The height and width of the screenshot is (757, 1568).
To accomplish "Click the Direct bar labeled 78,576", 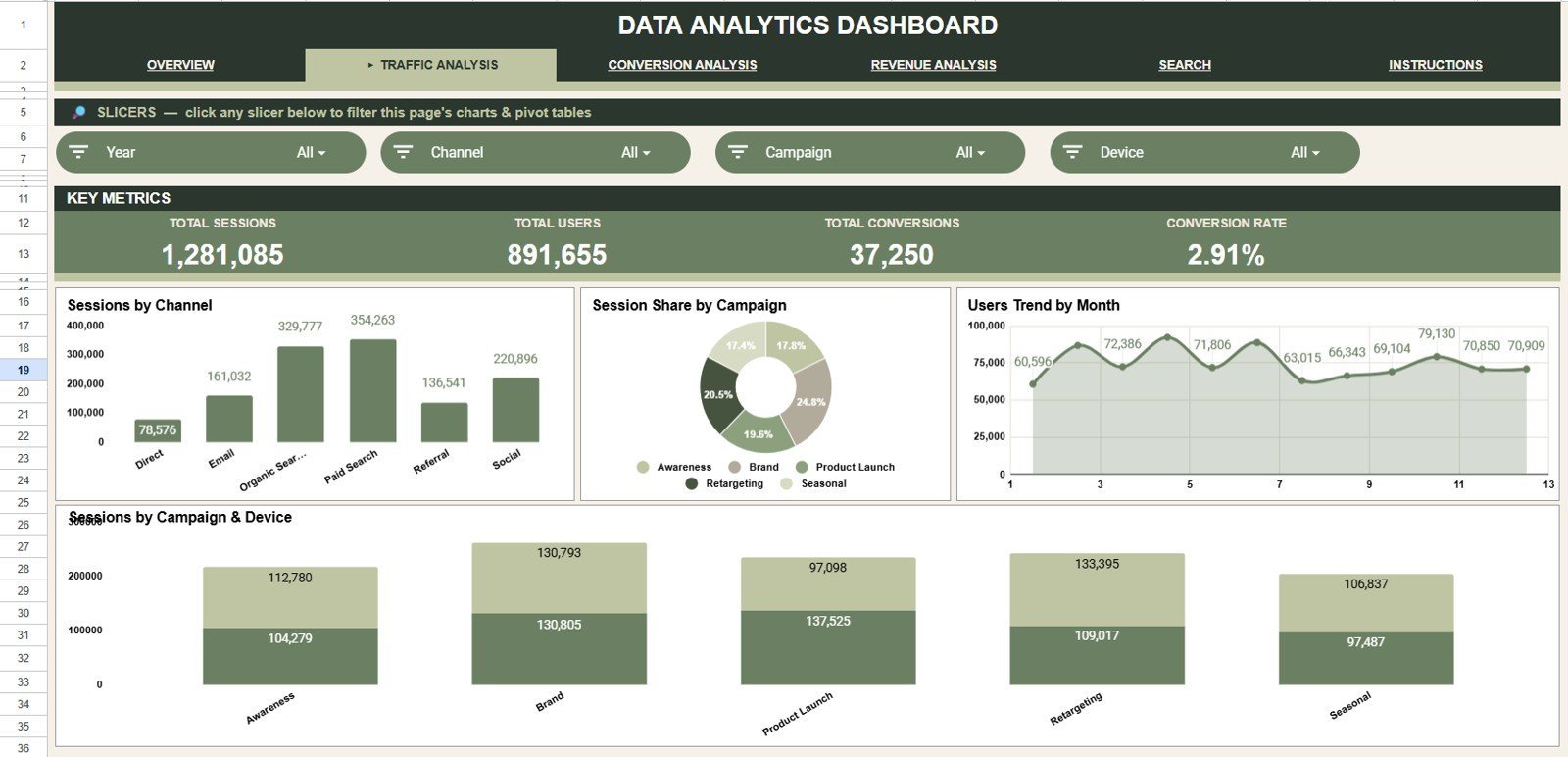I will click(x=158, y=430).
